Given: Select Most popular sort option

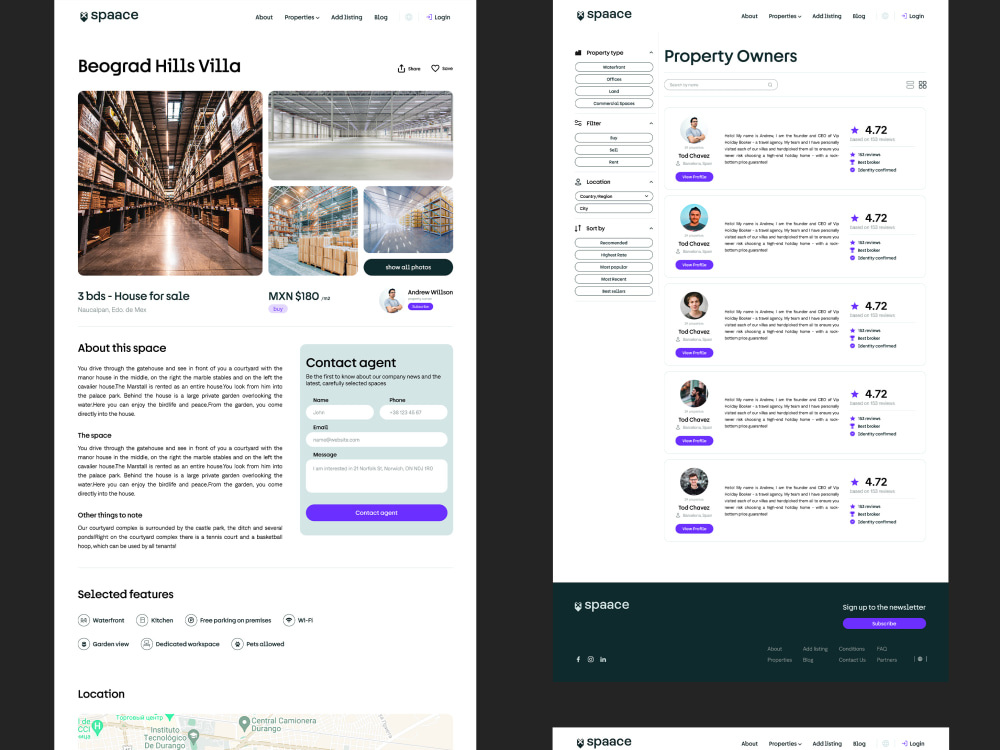Looking at the screenshot, I should coord(614,267).
